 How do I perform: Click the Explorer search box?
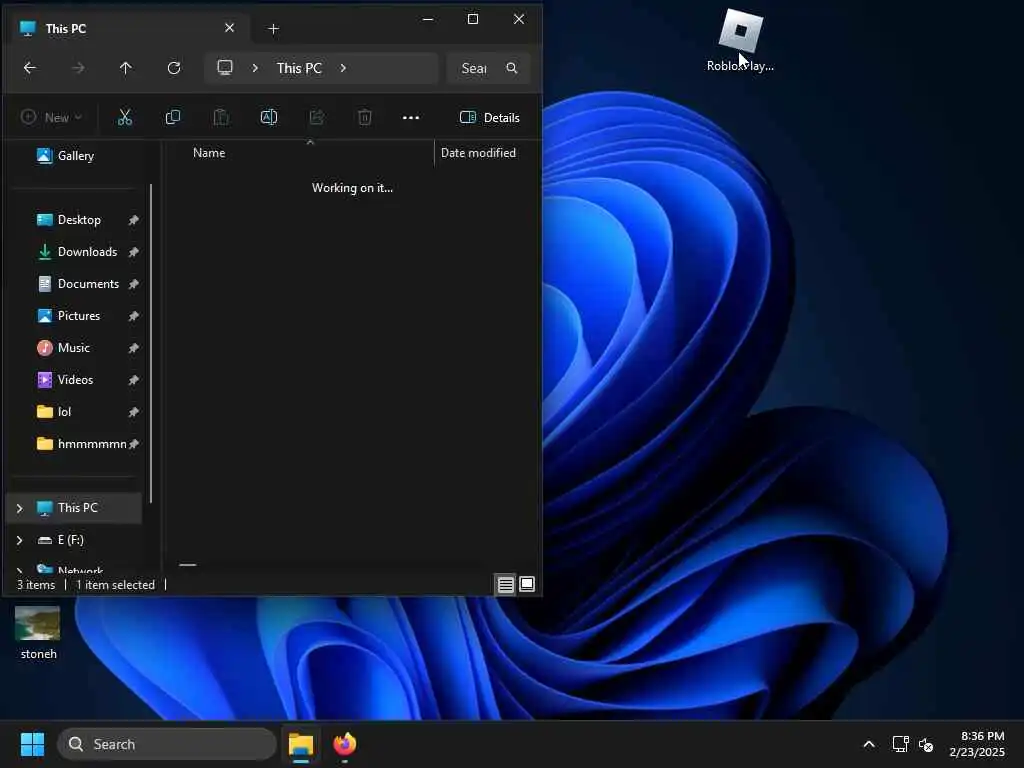[488, 68]
